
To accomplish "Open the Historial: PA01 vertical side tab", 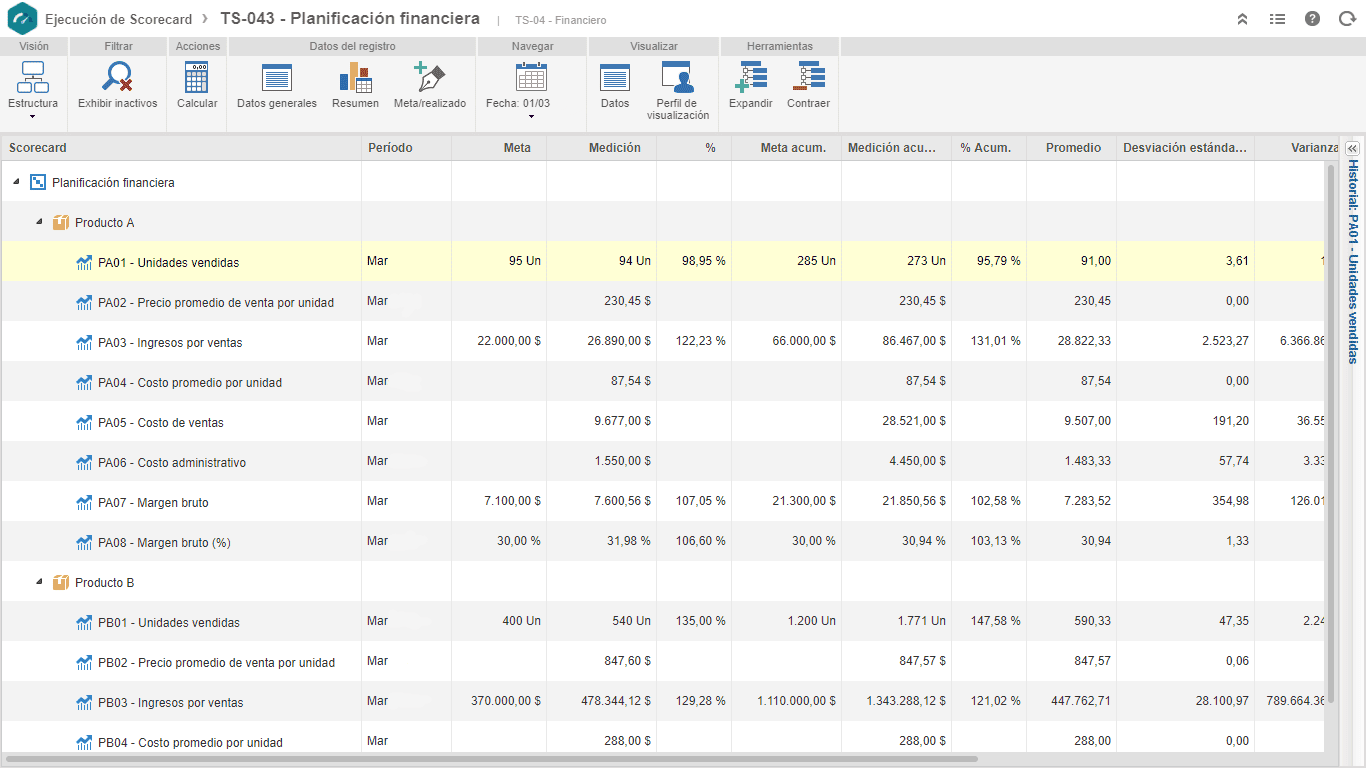I will pos(1353,262).
